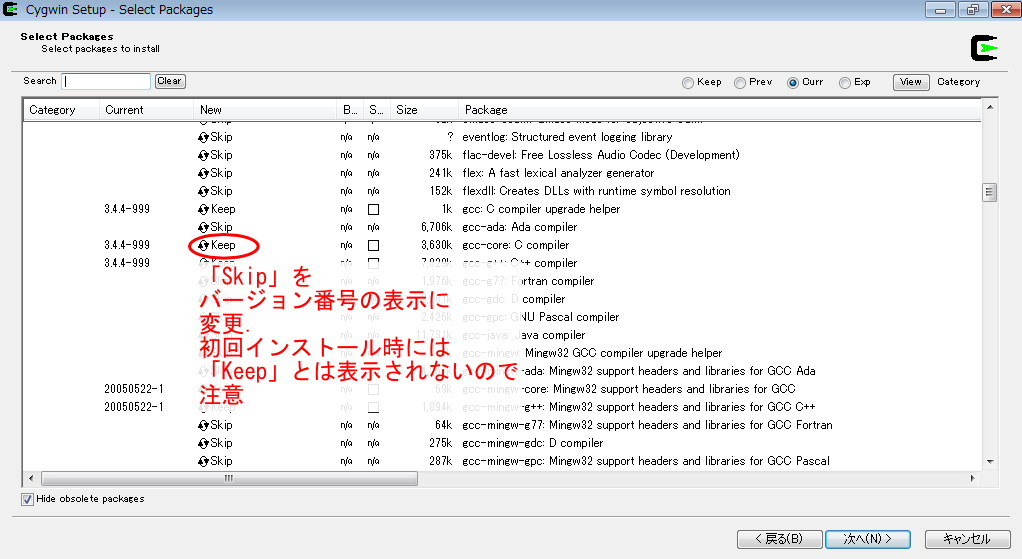Click size value 3,630k
Image resolution: width=1022 pixels, height=559 pixels.
pyautogui.click(x=436, y=246)
